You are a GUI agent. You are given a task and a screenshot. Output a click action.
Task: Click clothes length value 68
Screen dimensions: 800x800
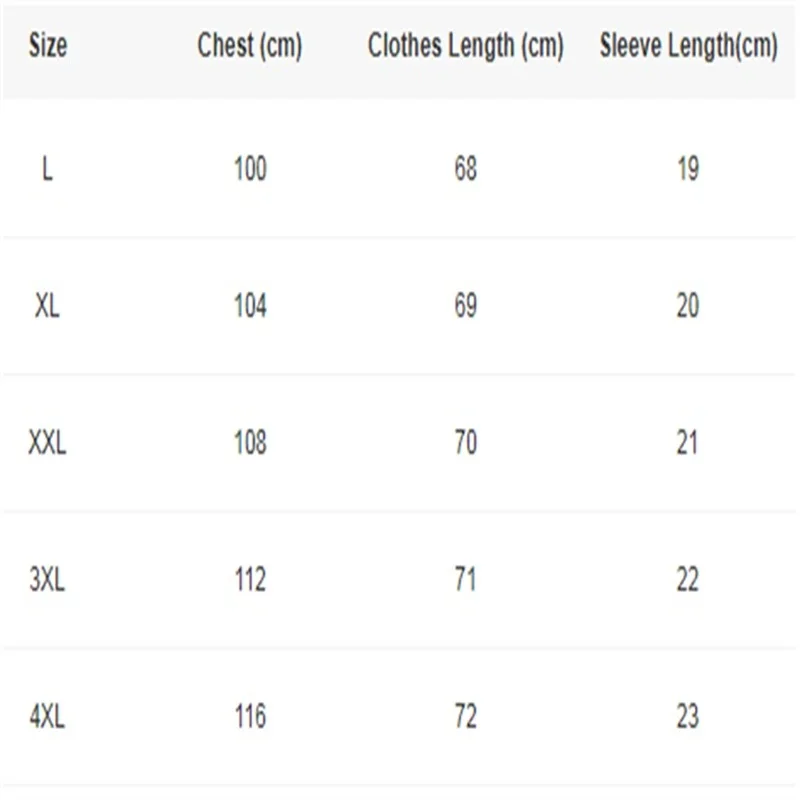tap(465, 169)
